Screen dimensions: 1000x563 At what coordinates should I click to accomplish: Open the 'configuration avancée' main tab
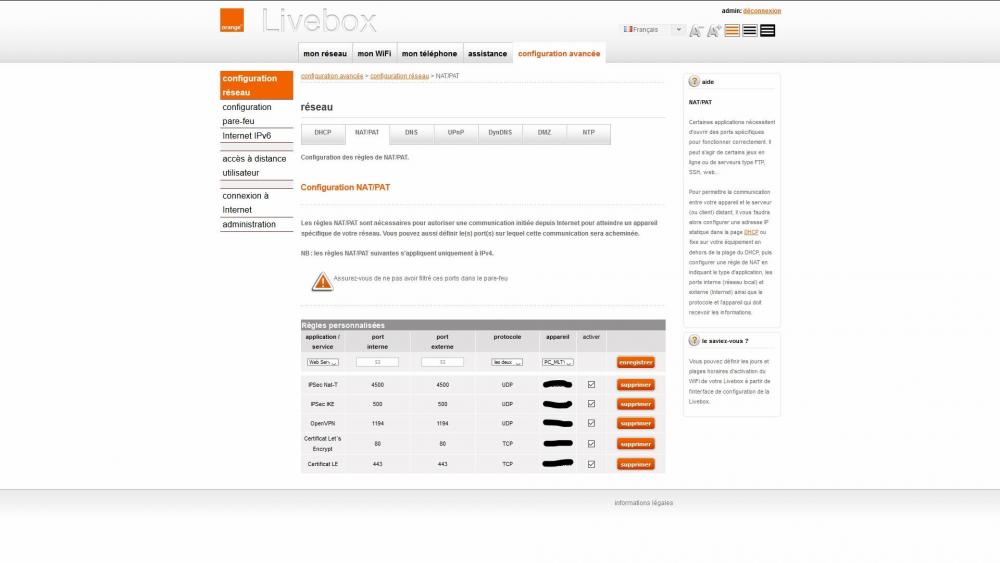(559, 54)
